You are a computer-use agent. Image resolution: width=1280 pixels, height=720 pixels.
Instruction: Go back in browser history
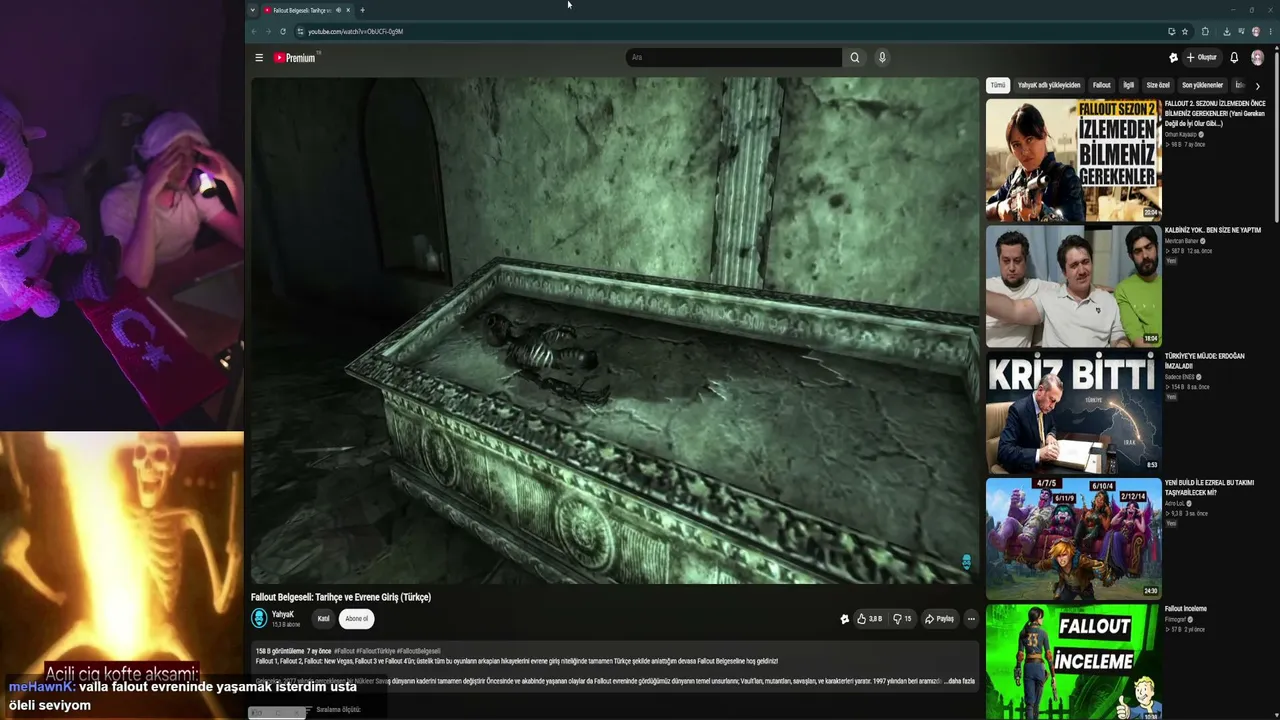coord(253,32)
